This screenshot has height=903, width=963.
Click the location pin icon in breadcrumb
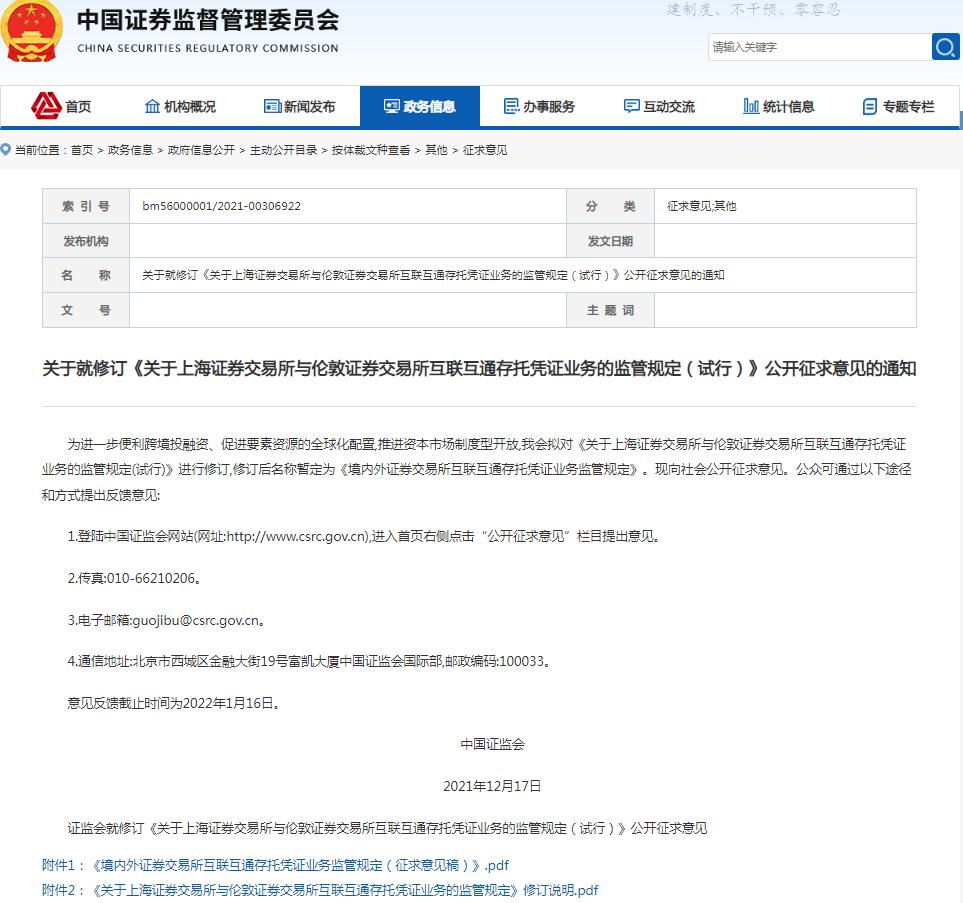(6, 149)
